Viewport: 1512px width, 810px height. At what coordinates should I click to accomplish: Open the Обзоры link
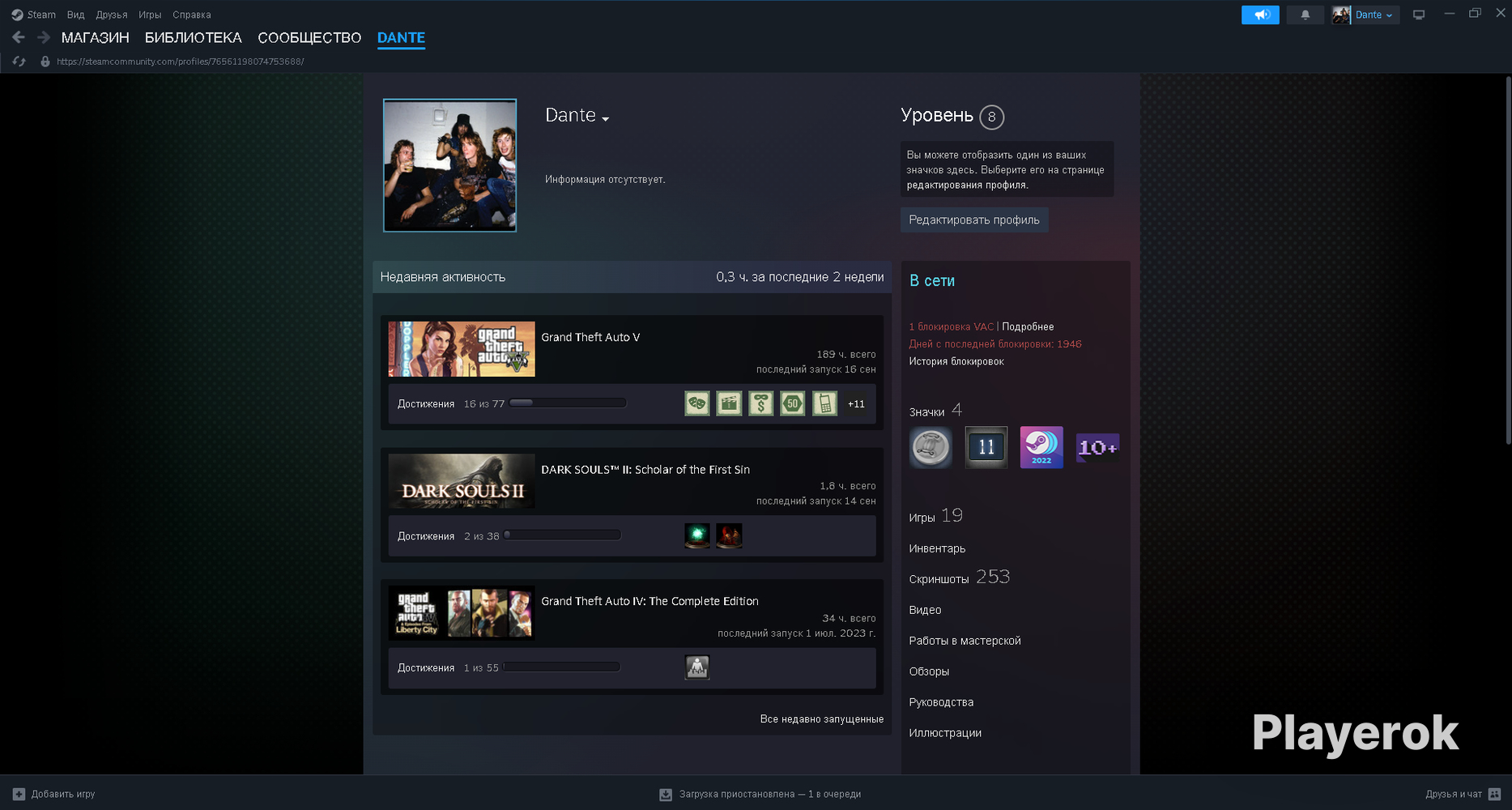pyautogui.click(x=929, y=671)
